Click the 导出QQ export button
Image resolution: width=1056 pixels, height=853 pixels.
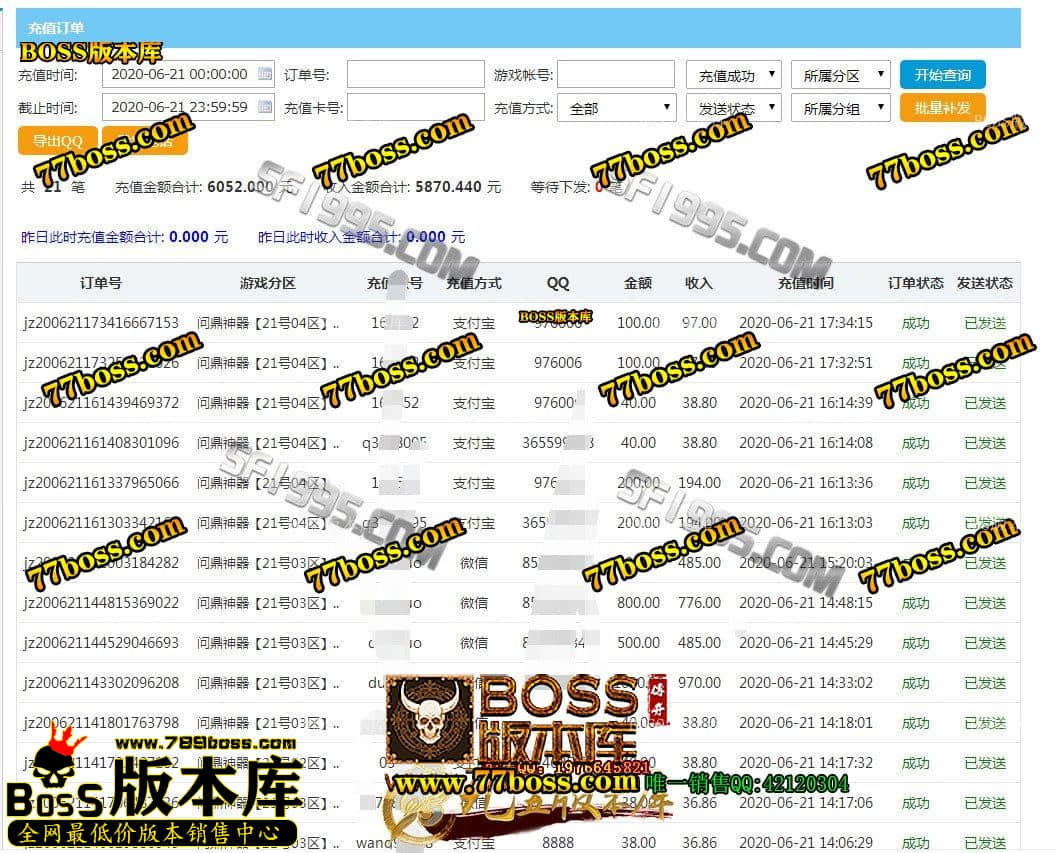tap(57, 141)
